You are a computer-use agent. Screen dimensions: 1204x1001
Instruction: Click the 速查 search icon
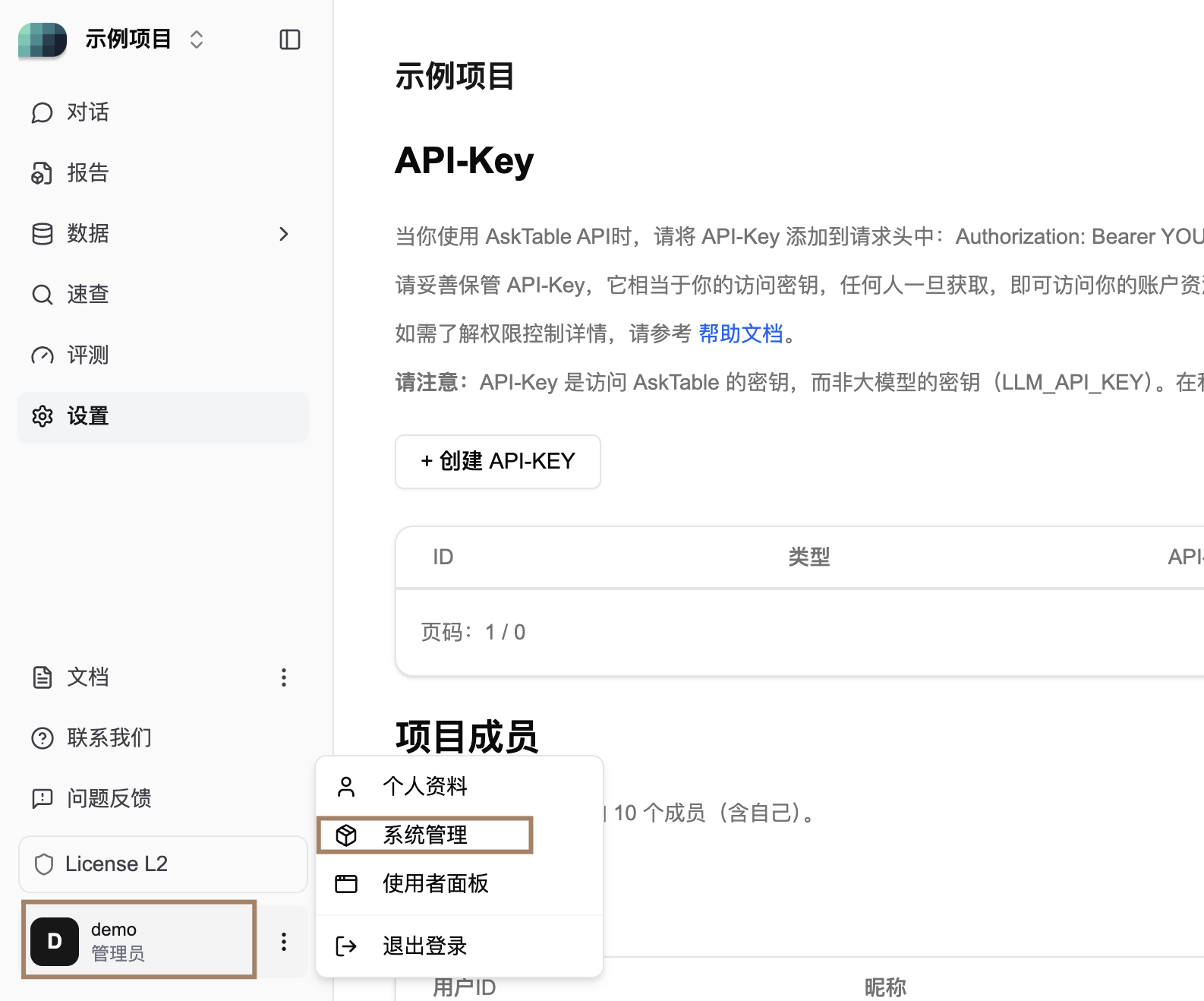(42, 295)
